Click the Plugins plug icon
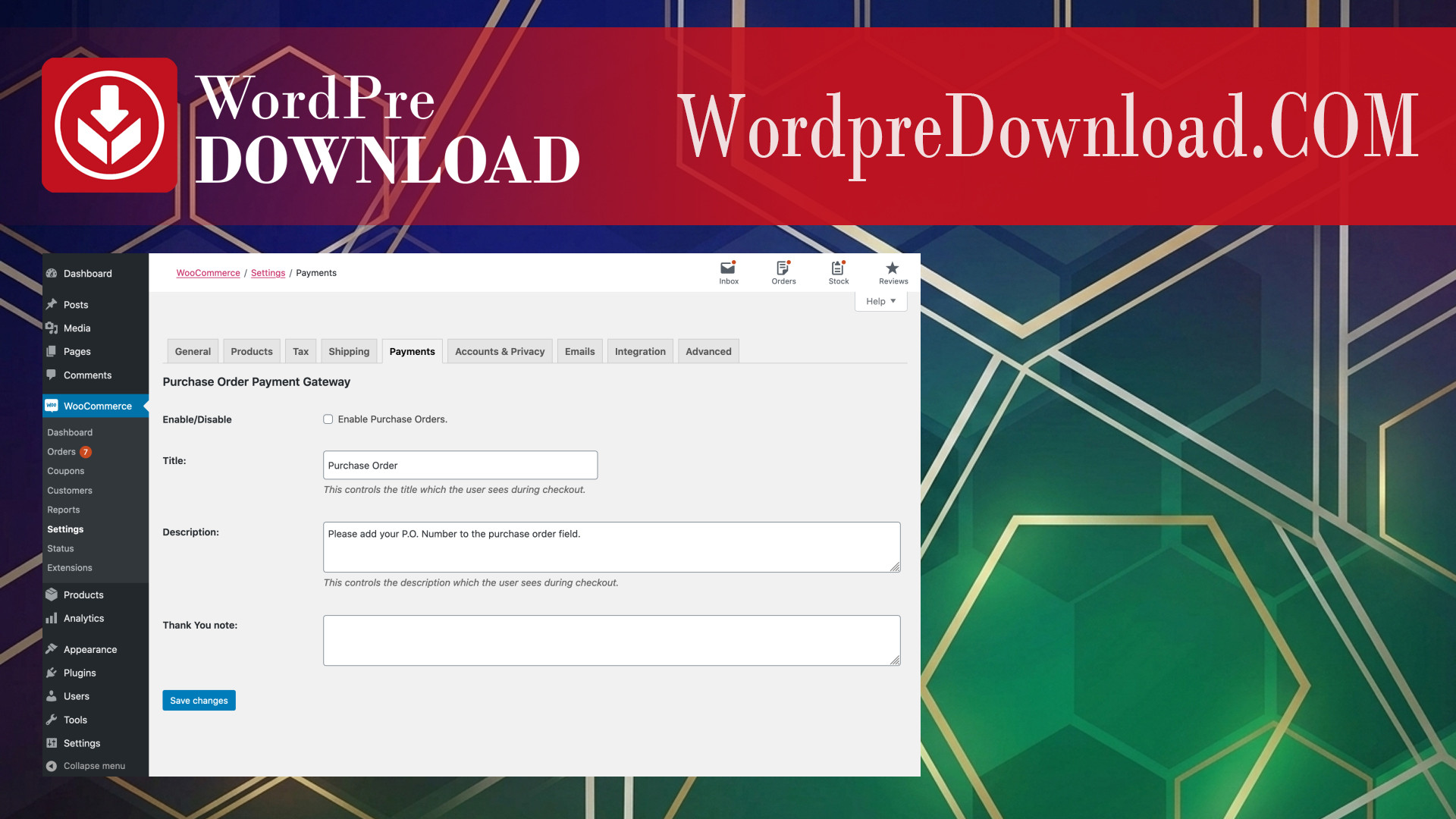1456x819 pixels. 52,673
